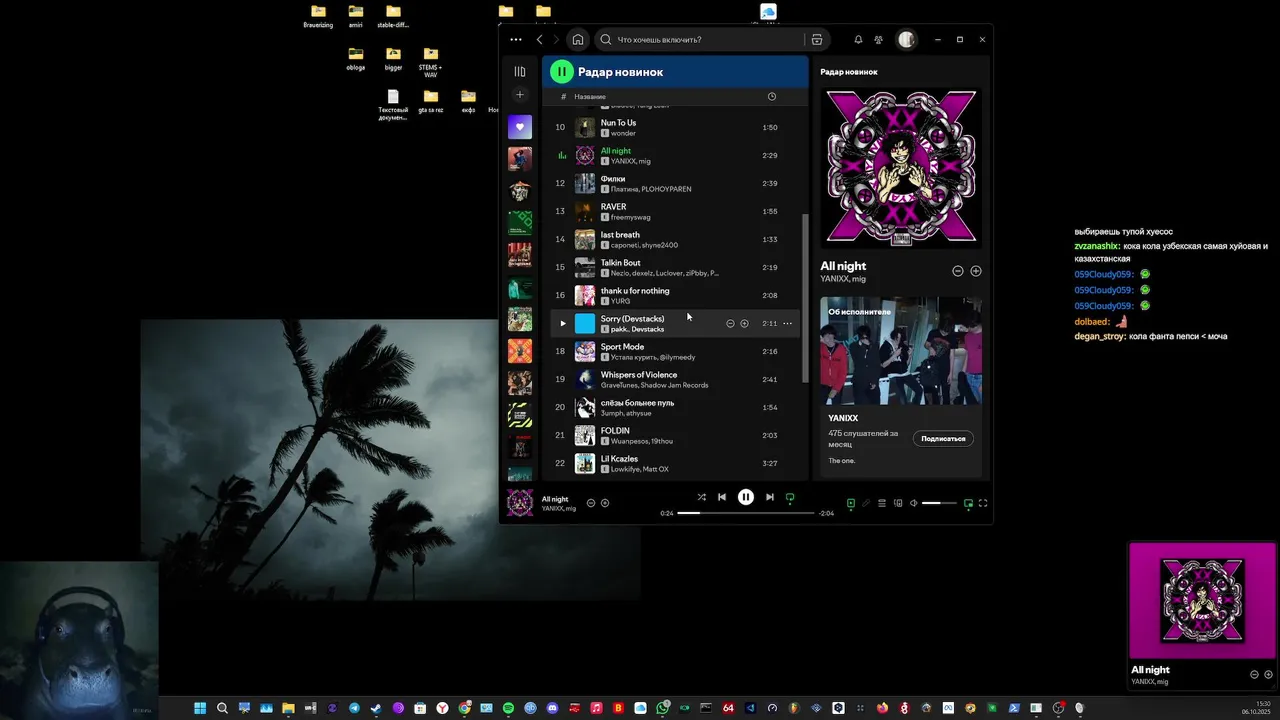Screen dimensions: 1280x720
Task: Open the Spotify Home page
Action: [577, 40]
